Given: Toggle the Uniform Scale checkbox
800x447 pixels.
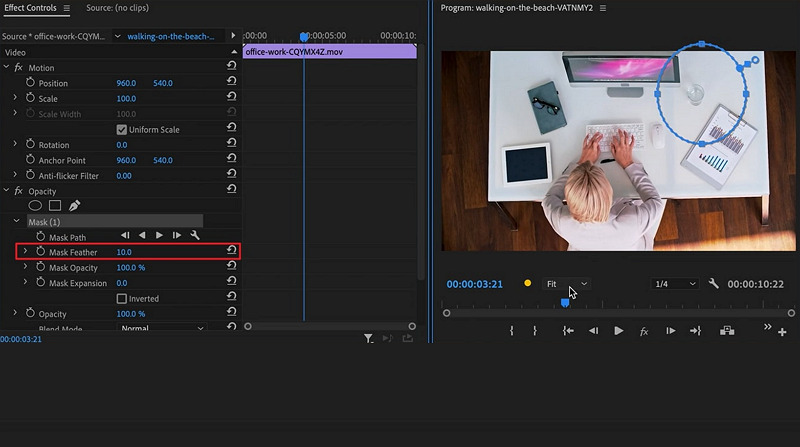Looking at the screenshot, I should click(121, 130).
